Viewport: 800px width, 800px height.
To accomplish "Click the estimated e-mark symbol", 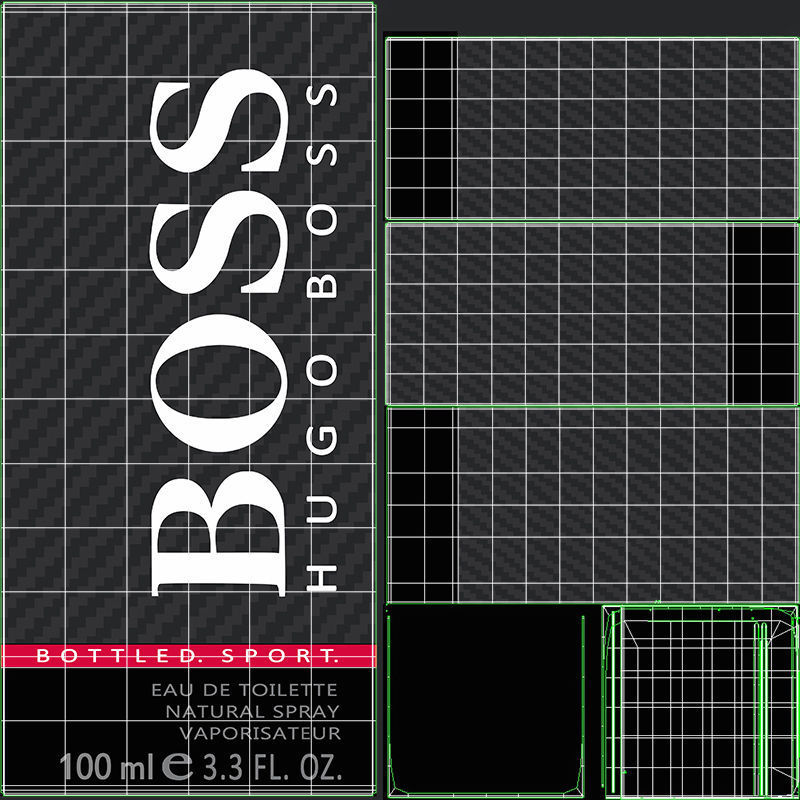I will (177, 767).
